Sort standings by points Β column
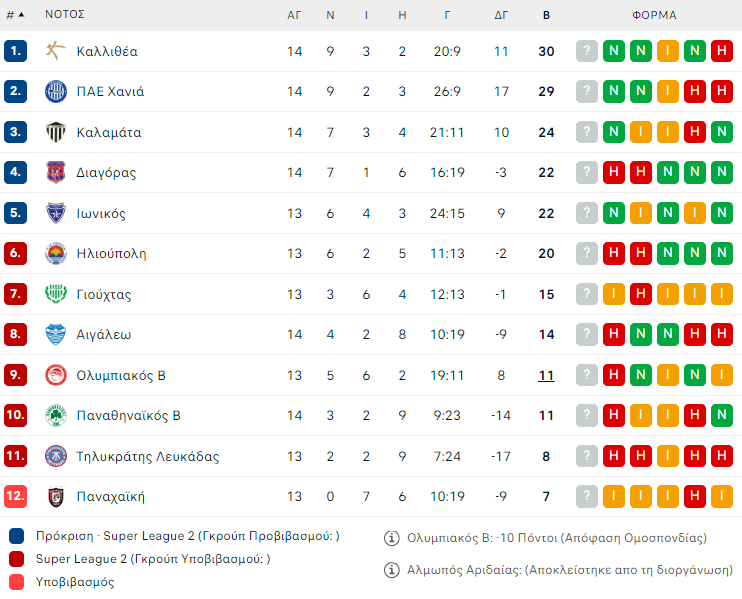The image size is (742, 599). click(546, 15)
